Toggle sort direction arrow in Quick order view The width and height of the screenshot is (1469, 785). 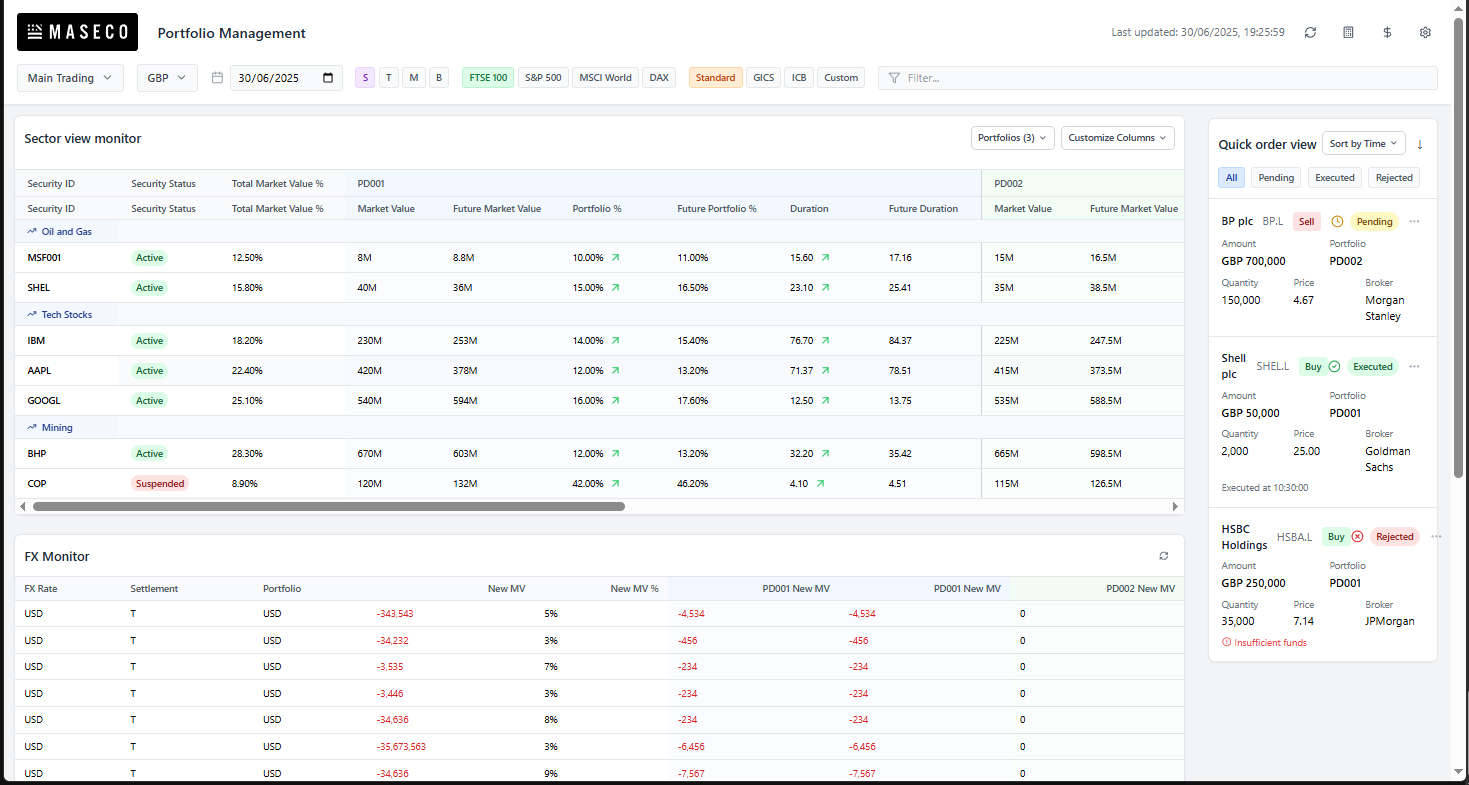1420,144
